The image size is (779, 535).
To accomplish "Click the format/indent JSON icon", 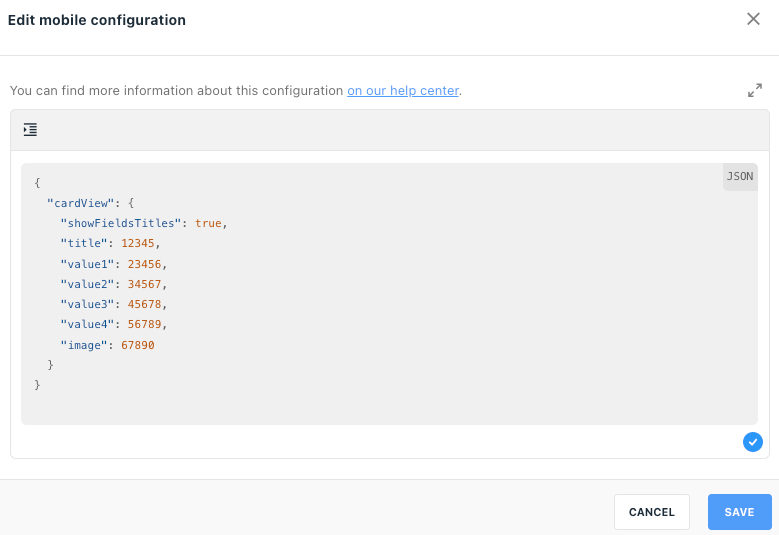I will coord(30,130).
